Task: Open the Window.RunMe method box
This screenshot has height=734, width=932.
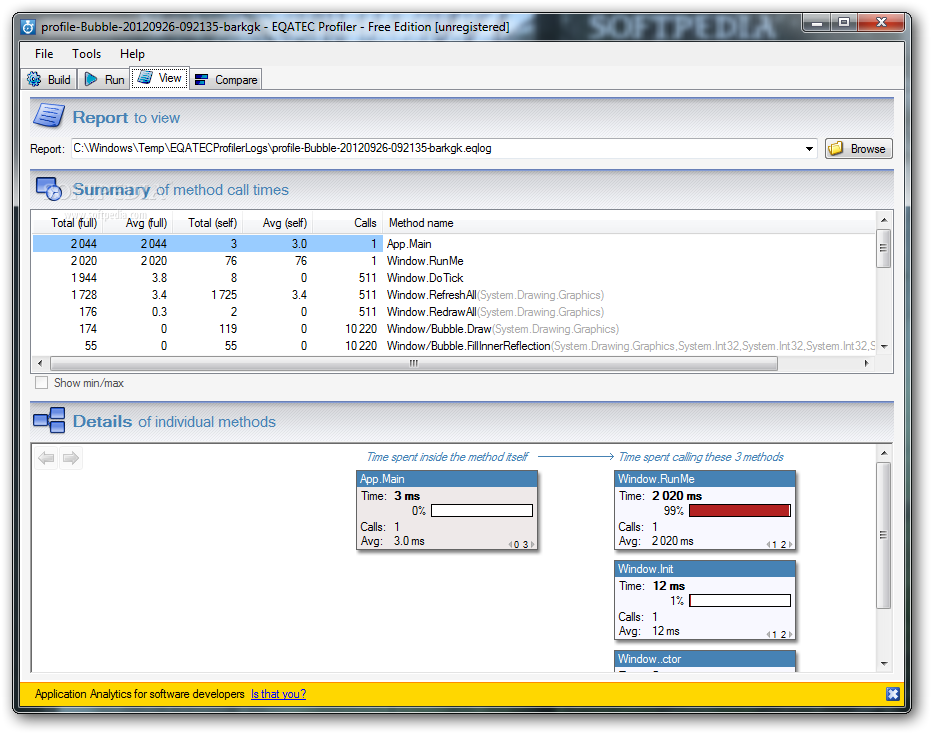Action: tap(705, 511)
